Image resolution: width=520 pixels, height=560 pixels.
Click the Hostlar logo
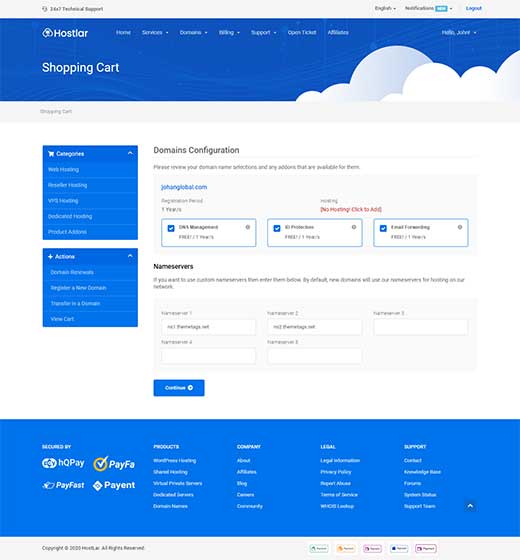tap(65, 33)
